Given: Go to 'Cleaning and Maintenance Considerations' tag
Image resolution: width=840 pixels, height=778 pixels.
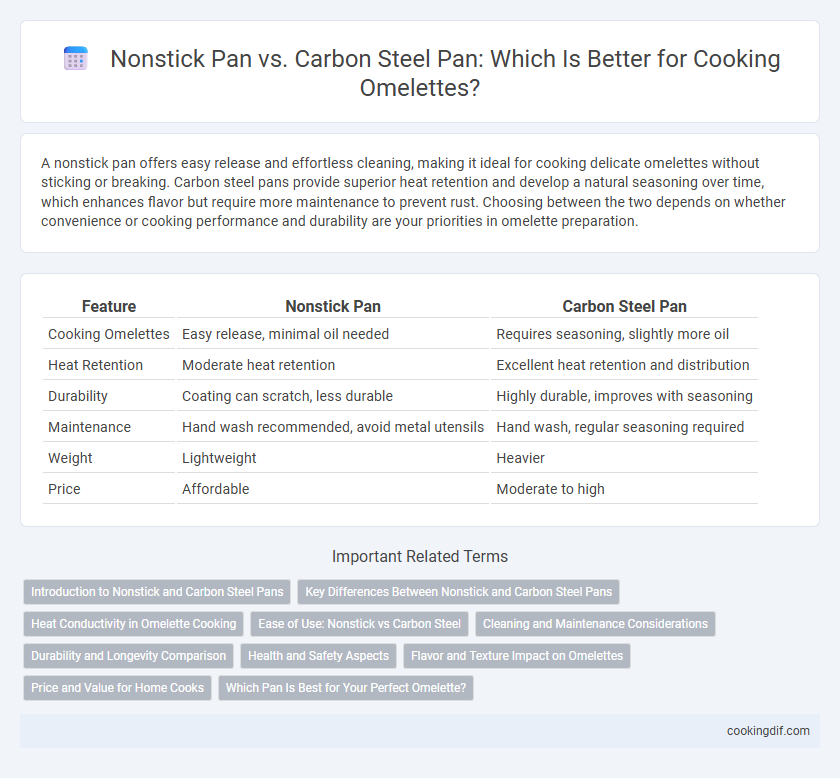Looking at the screenshot, I should pyautogui.click(x=595, y=624).
